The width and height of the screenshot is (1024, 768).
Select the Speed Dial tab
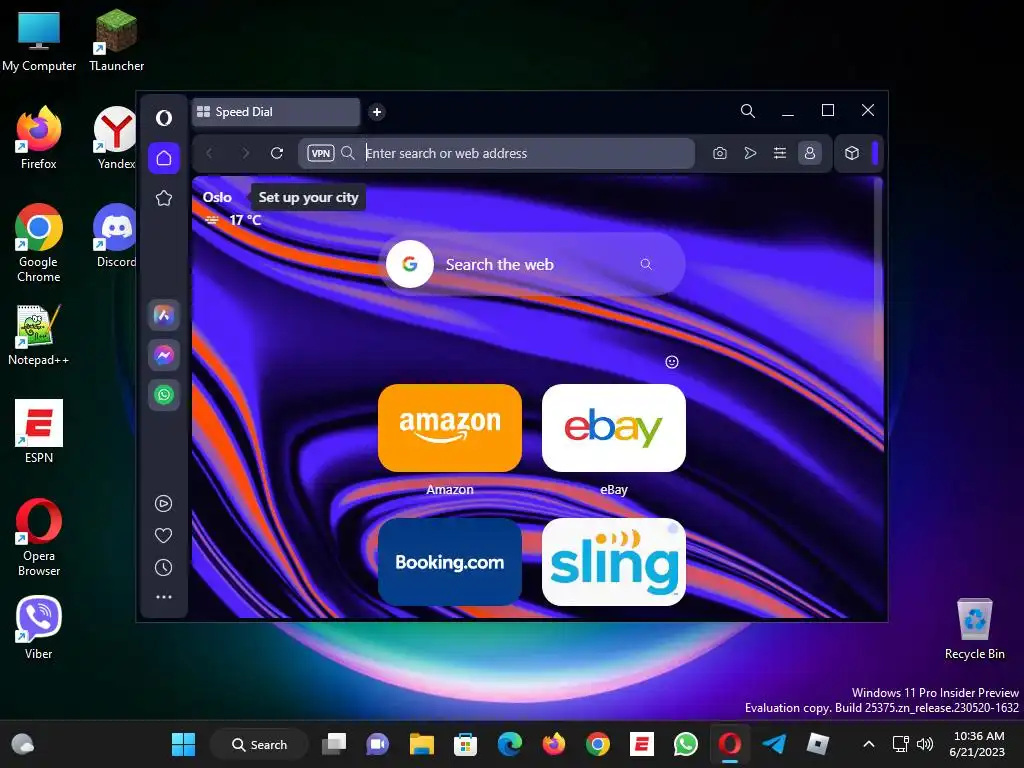coord(276,112)
